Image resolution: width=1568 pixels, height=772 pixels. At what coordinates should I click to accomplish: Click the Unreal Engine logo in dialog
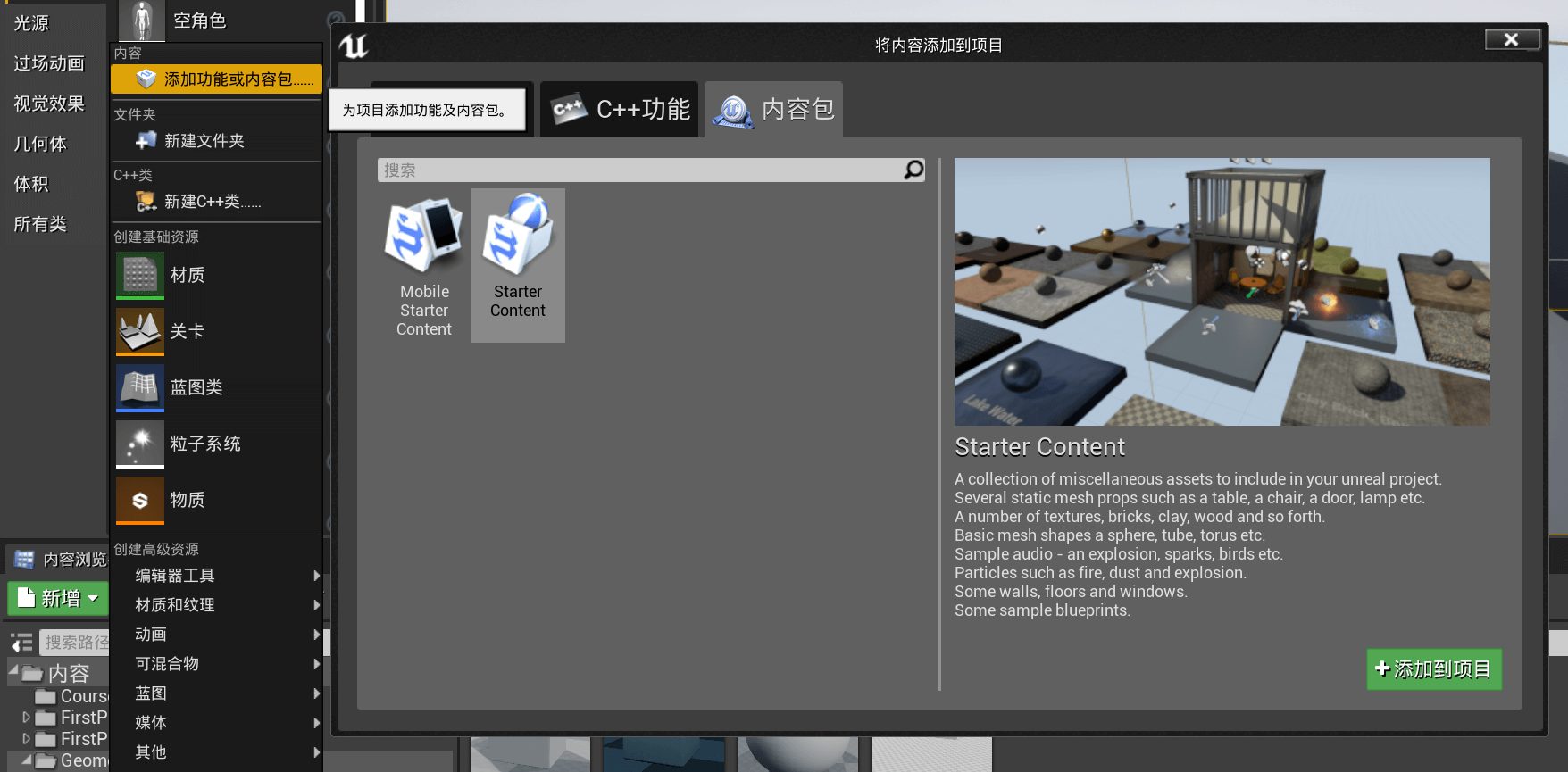pos(354,46)
